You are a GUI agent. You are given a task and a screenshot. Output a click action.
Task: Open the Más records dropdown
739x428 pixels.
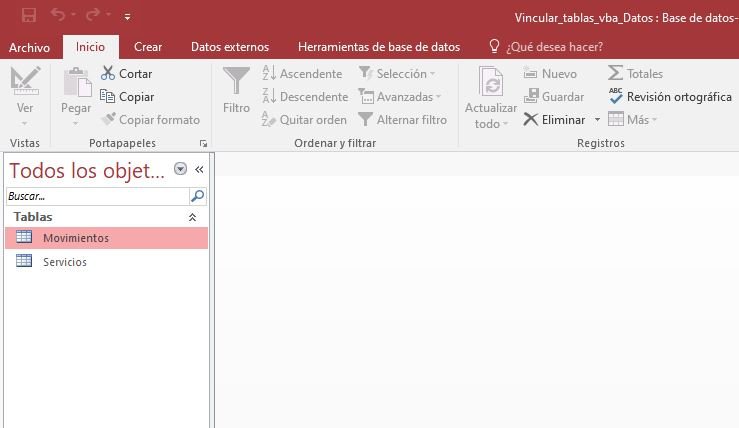632,120
